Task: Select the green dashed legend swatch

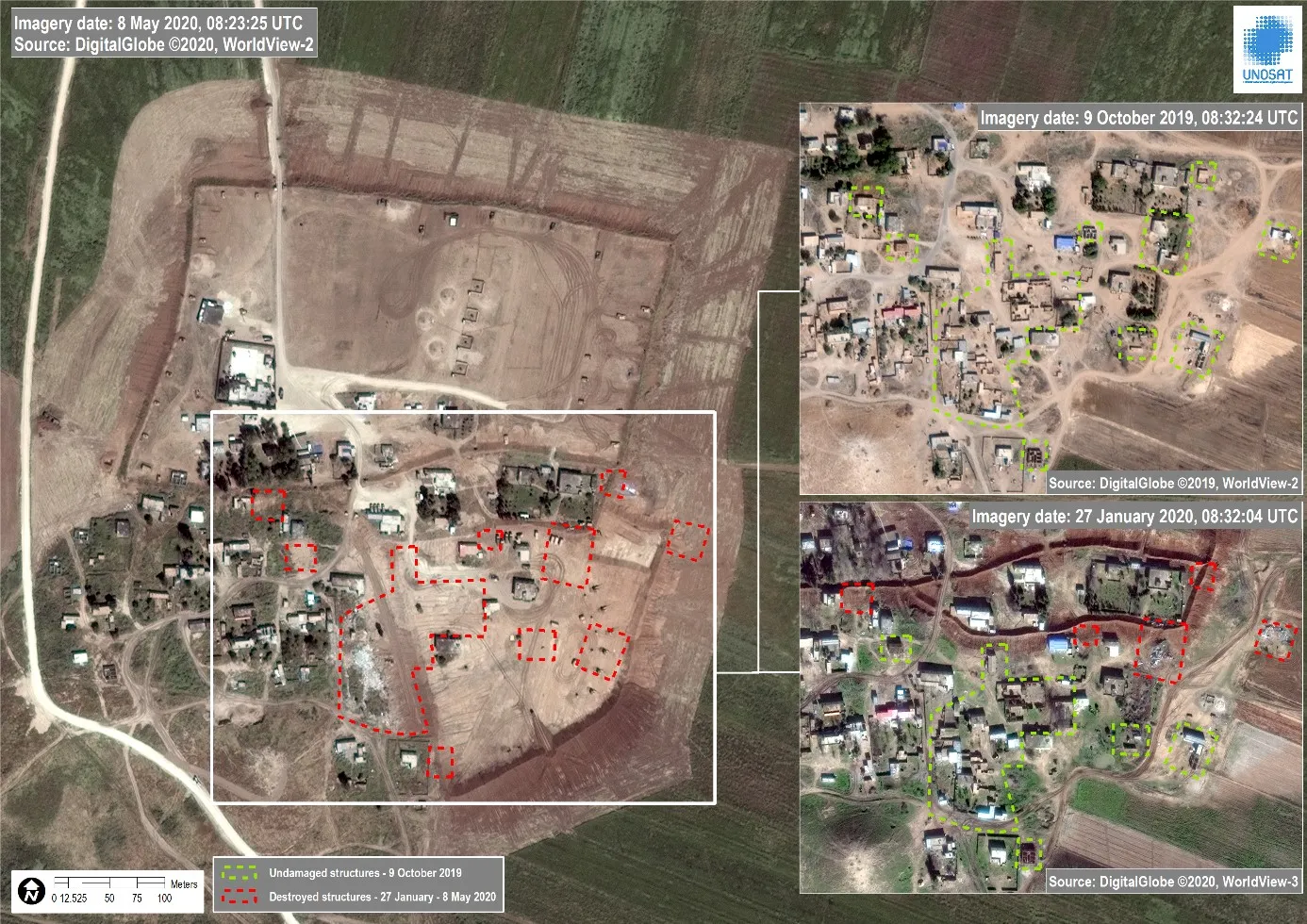Action: tap(240, 872)
